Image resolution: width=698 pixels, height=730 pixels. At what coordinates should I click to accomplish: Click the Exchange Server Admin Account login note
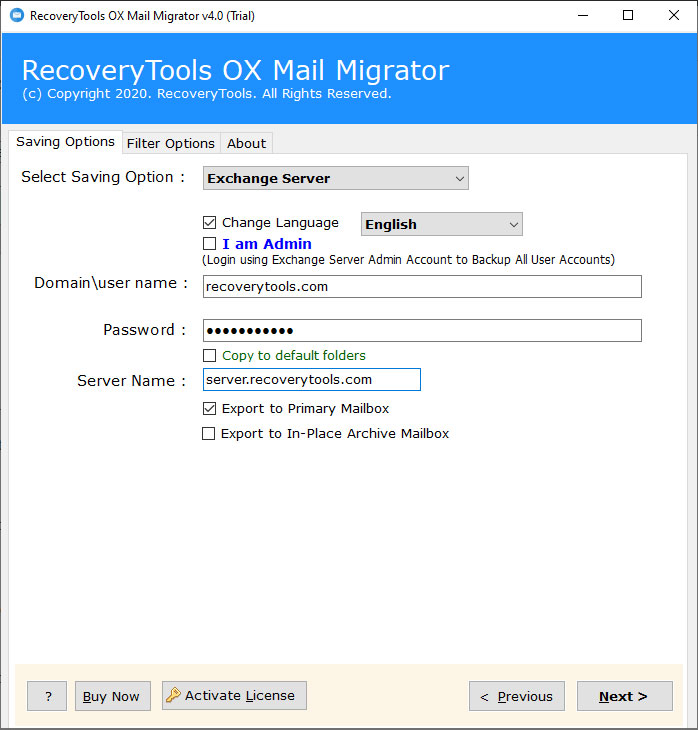(x=408, y=260)
